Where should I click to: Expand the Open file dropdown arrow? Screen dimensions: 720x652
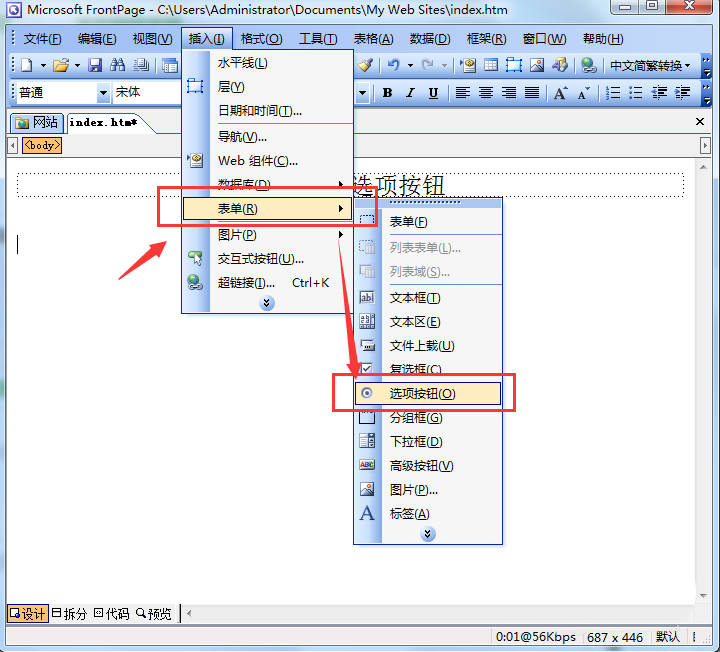77,65
